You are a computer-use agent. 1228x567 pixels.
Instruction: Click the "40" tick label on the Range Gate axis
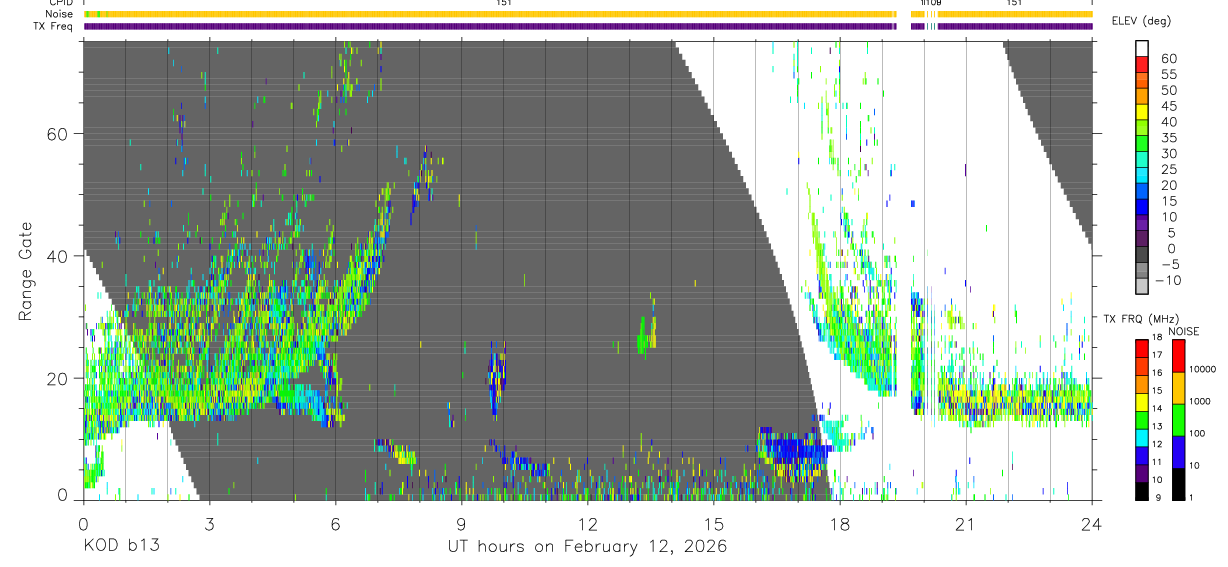click(x=57, y=256)
